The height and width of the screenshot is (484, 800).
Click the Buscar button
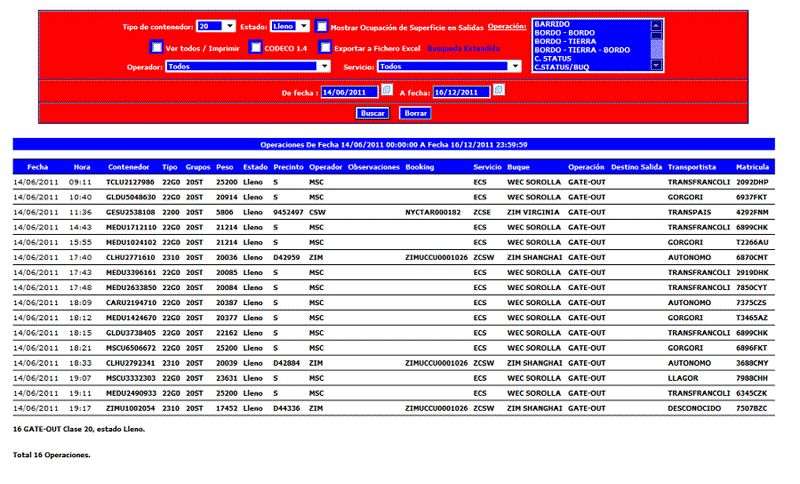pyautogui.click(x=372, y=113)
